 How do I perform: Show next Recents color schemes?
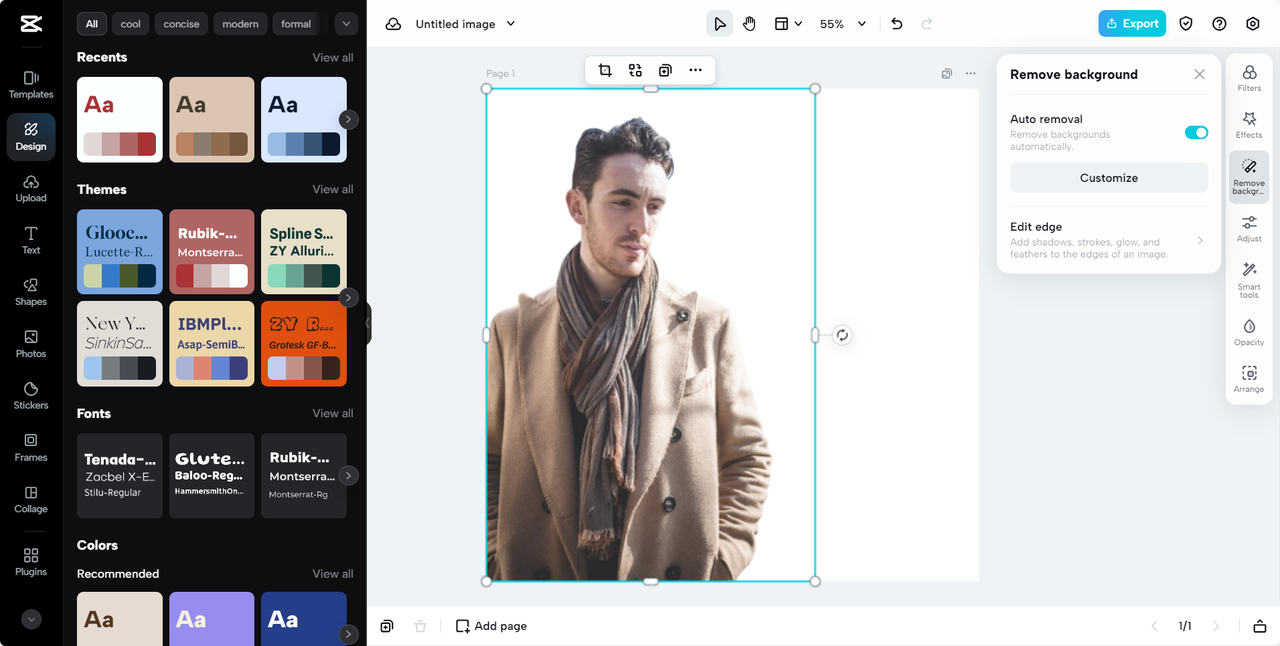[x=348, y=119]
